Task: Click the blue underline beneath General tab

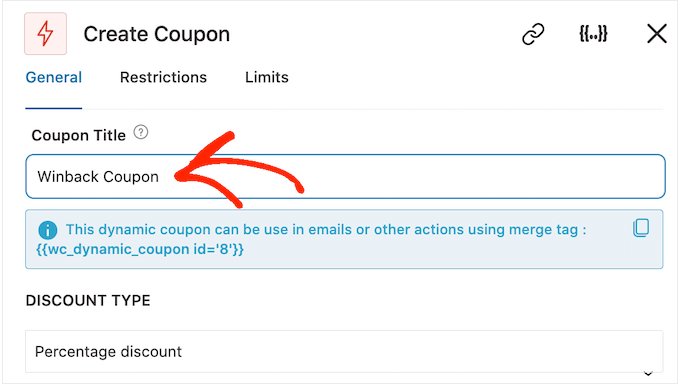Action: tap(54, 108)
